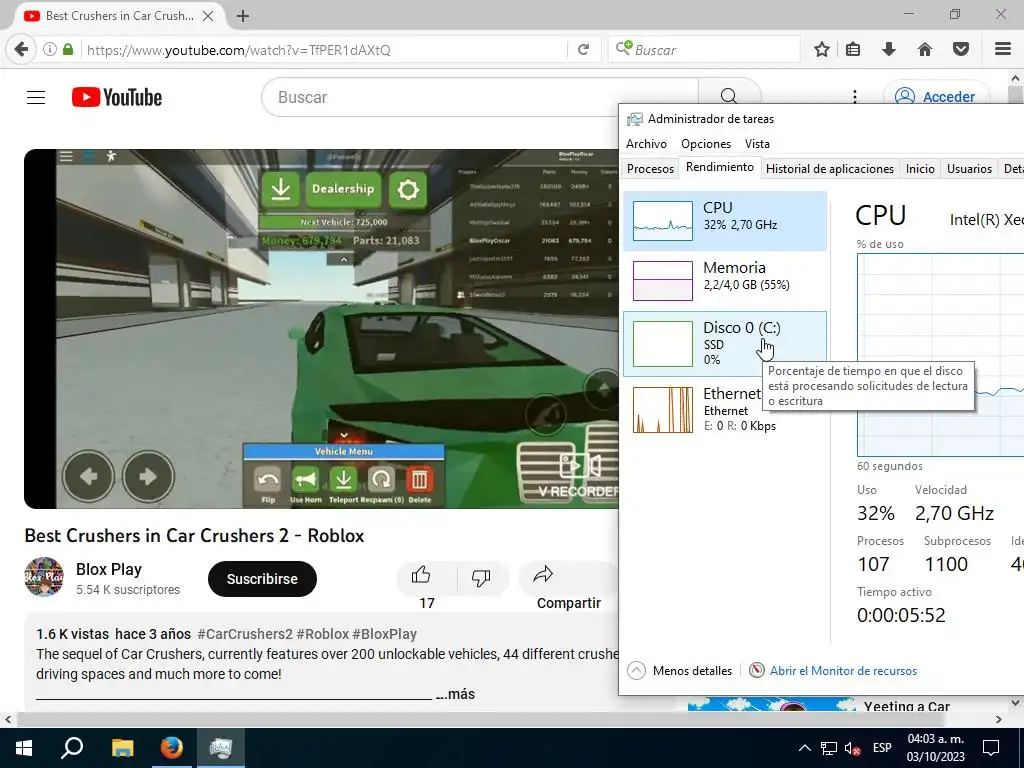Show hidden tray icons chevron

coord(805,748)
